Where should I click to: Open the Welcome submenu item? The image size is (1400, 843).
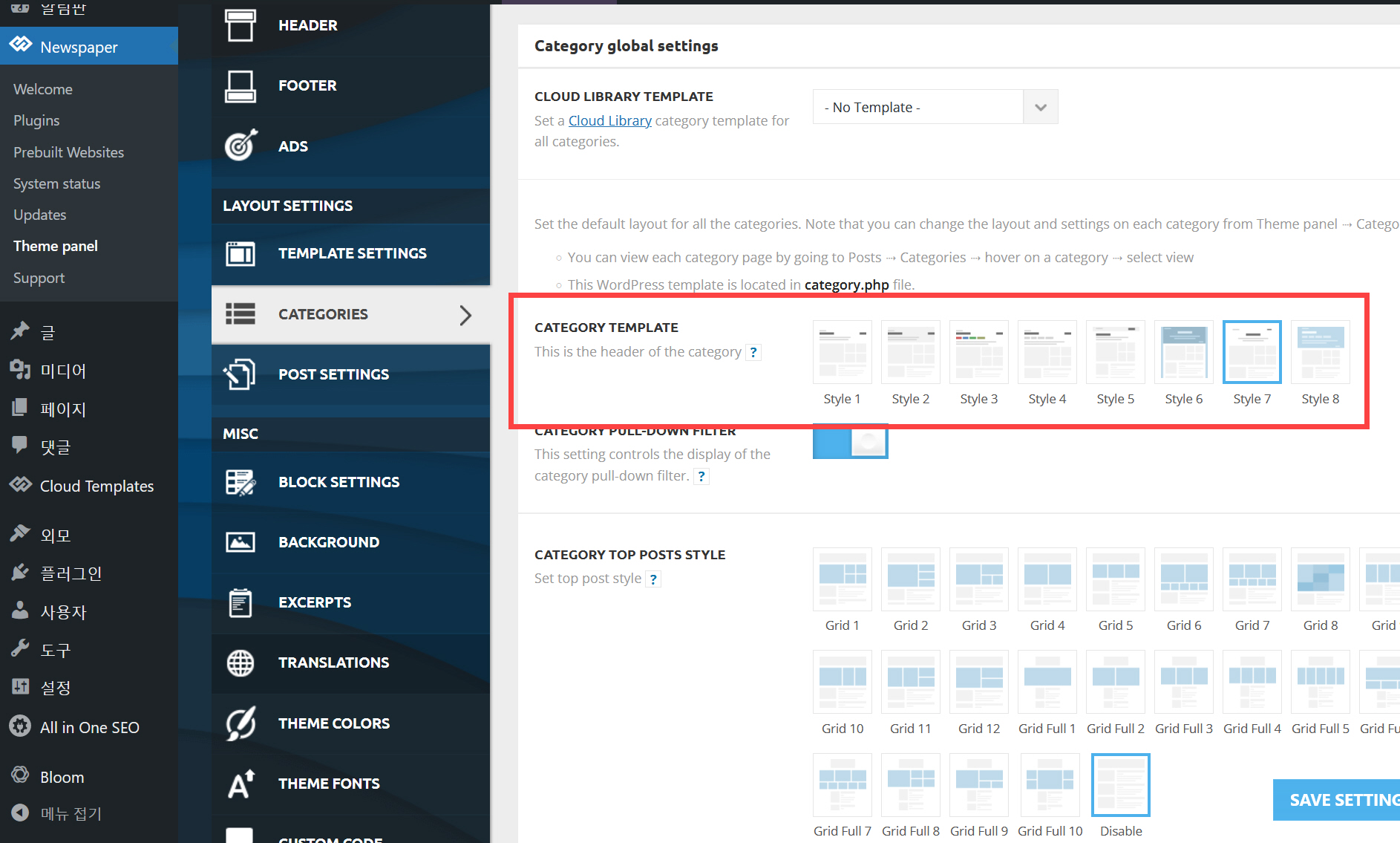(43, 89)
